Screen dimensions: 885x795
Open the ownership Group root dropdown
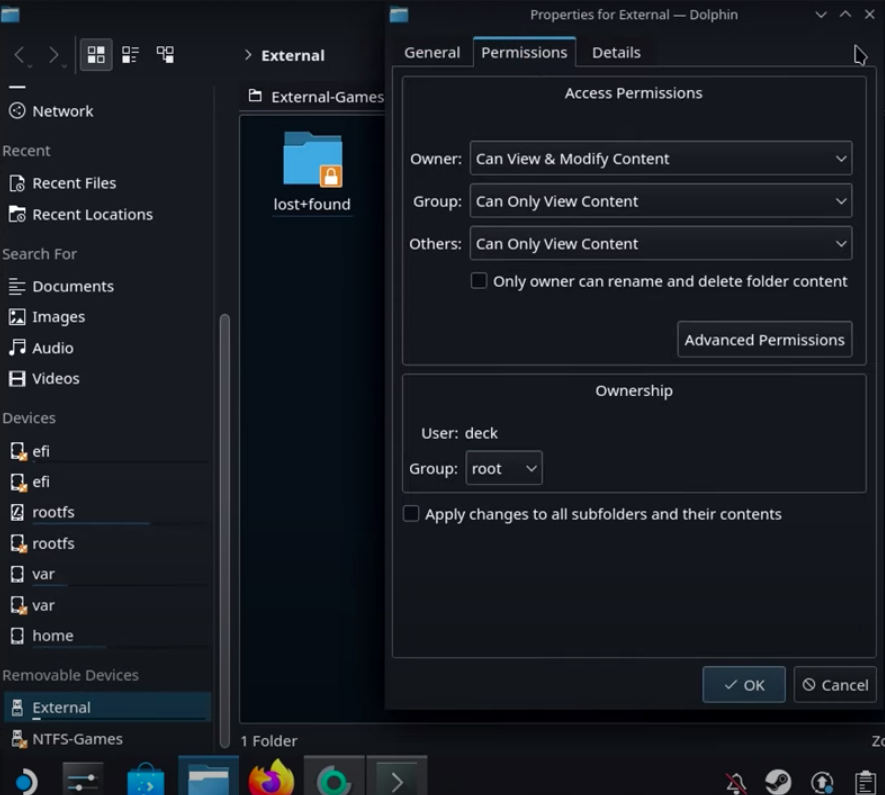[503, 468]
